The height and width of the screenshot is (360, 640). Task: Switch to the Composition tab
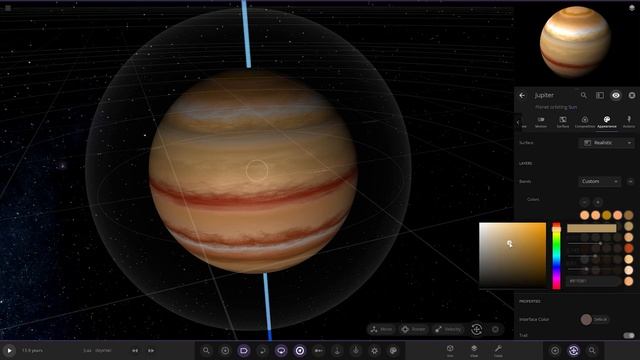[585, 122]
